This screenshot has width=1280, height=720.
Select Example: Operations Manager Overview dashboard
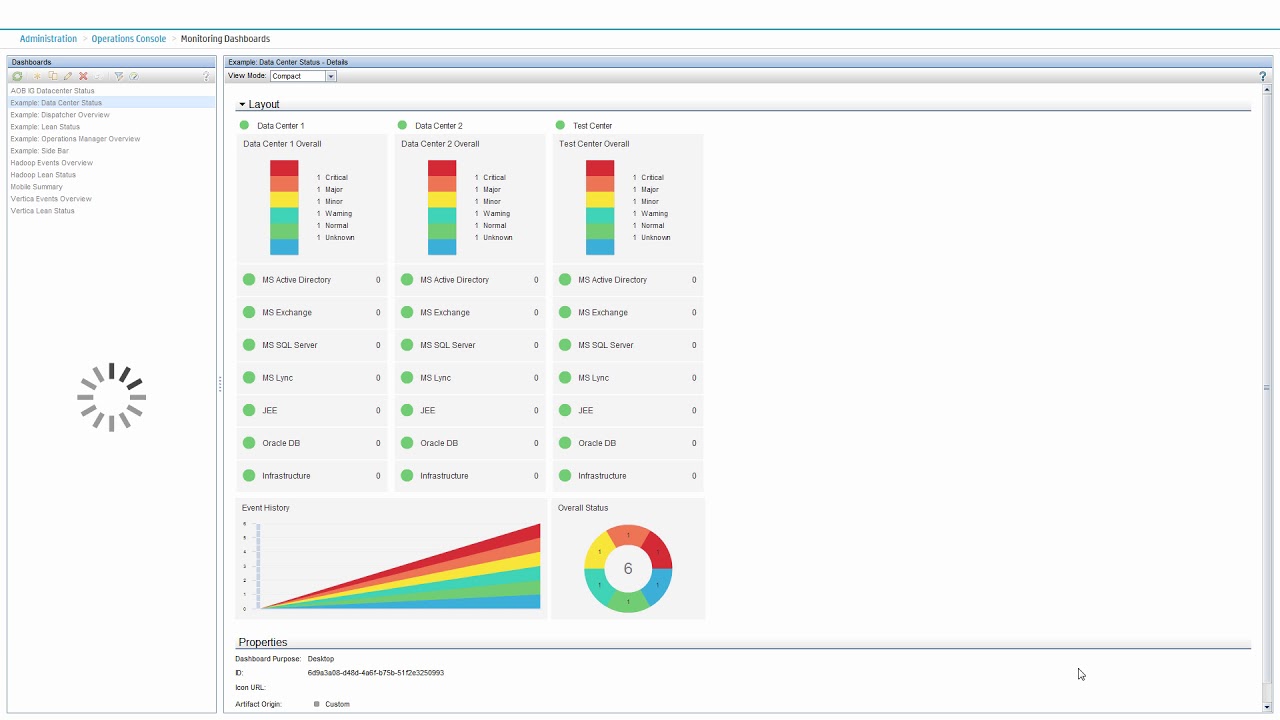(x=111, y=139)
